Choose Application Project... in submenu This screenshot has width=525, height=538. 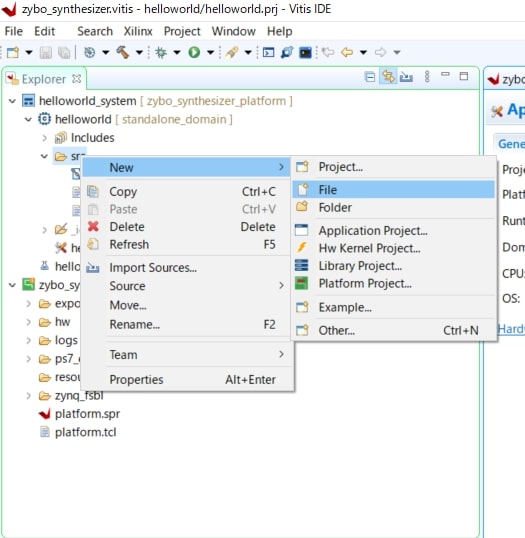(x=393, y=231)
